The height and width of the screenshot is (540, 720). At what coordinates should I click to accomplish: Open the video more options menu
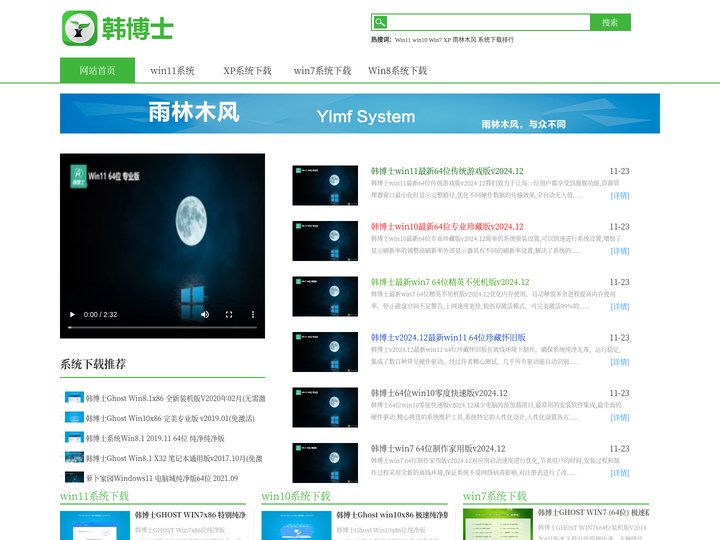253,315
